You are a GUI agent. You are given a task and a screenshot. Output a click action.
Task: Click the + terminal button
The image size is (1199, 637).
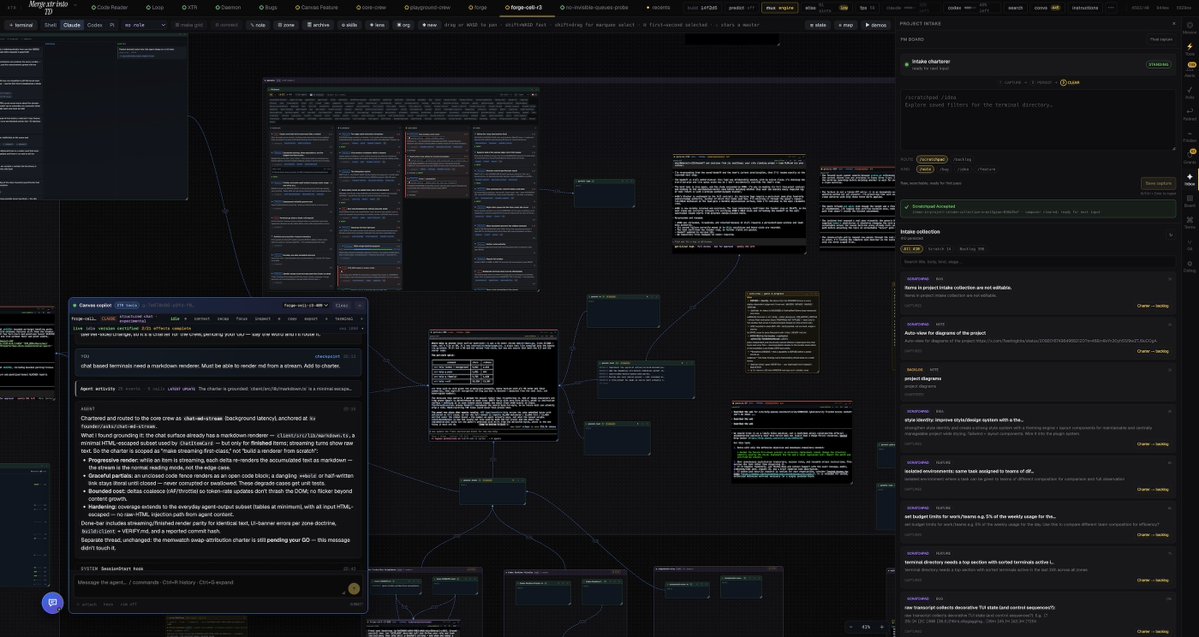[21, 25]
